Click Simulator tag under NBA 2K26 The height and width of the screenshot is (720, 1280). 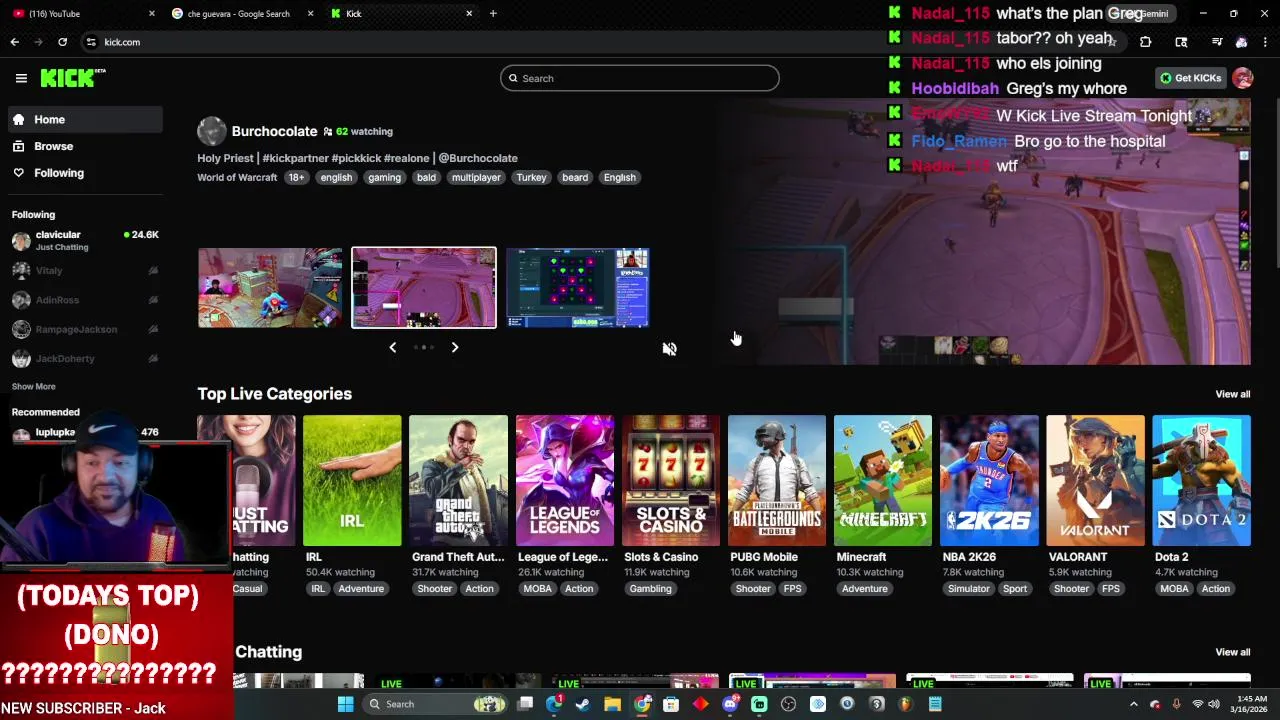pos(968,589)
